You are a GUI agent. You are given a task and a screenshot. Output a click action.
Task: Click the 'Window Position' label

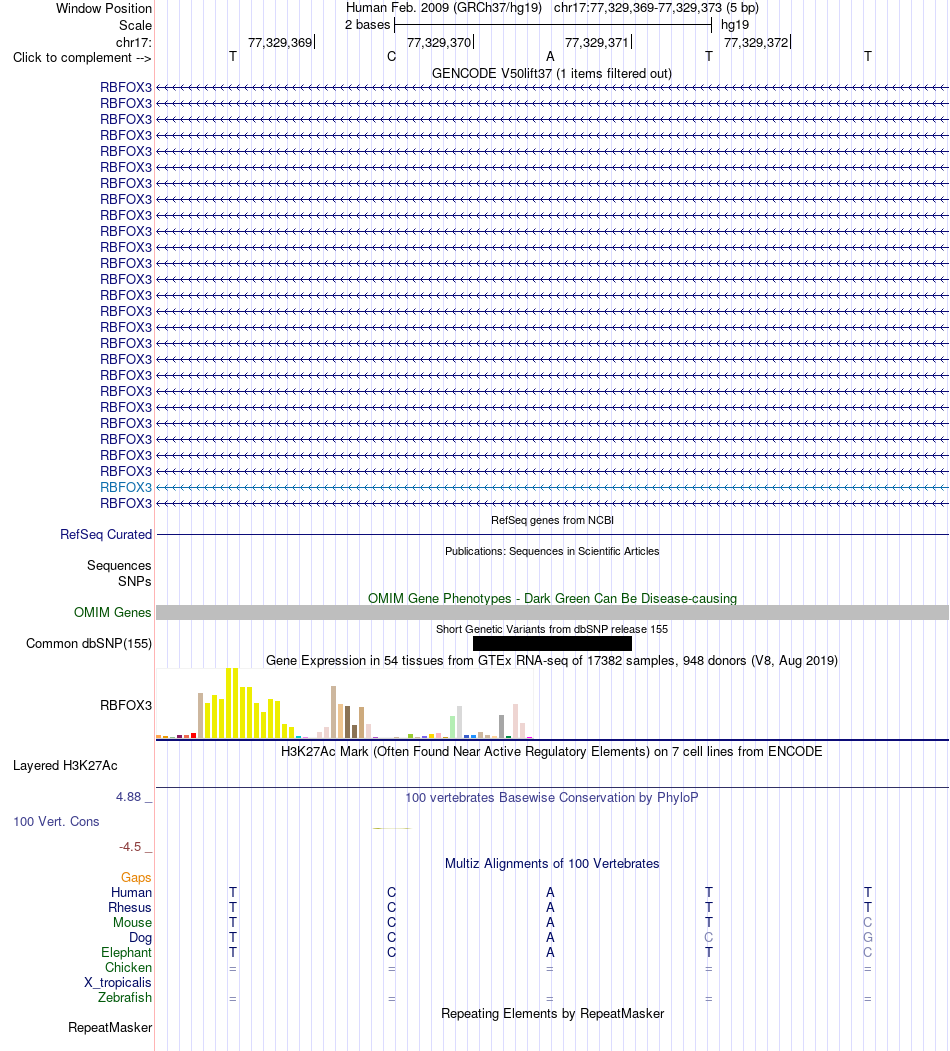(104, 8)
